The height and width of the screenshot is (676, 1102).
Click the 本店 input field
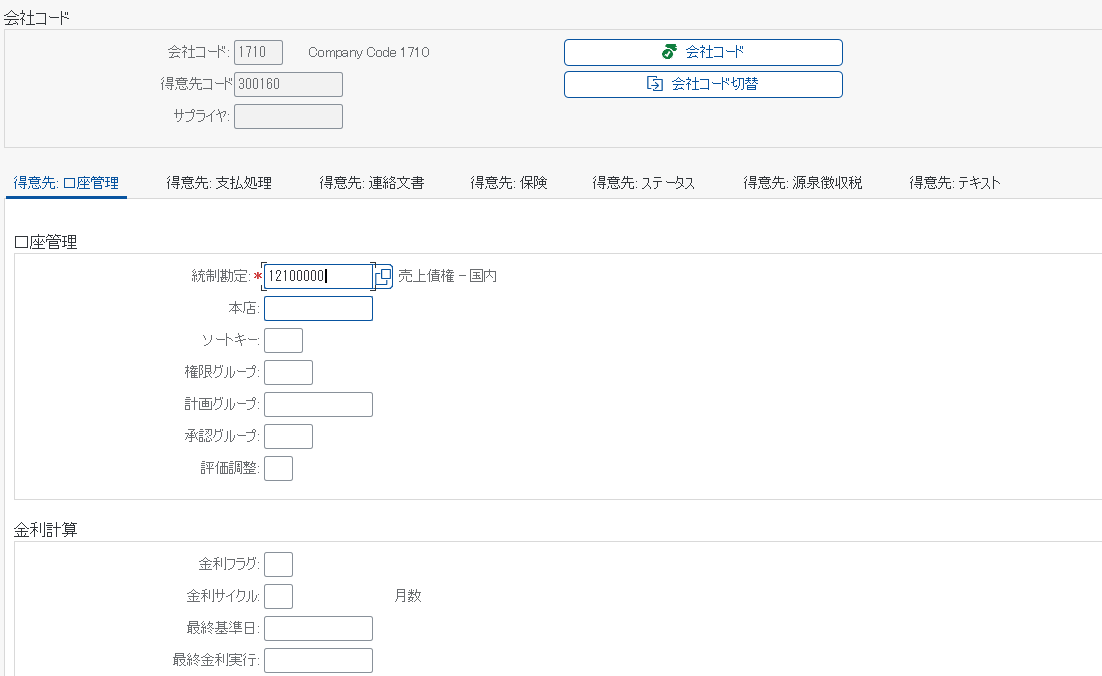[318, 308]
